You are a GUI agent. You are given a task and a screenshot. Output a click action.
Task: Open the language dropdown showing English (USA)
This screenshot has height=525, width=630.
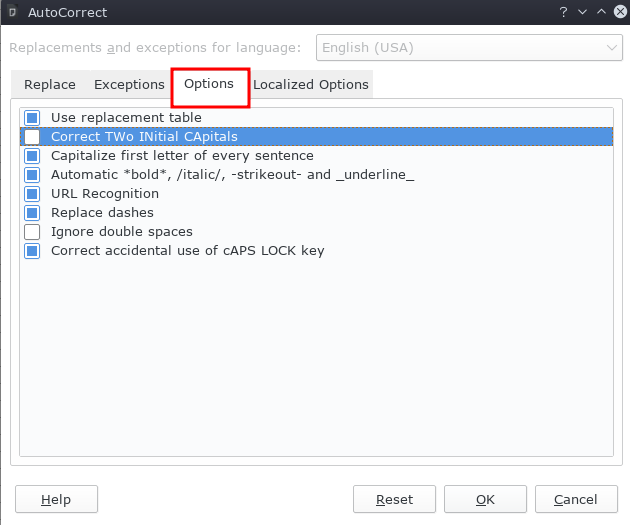(x=469, y=47)
